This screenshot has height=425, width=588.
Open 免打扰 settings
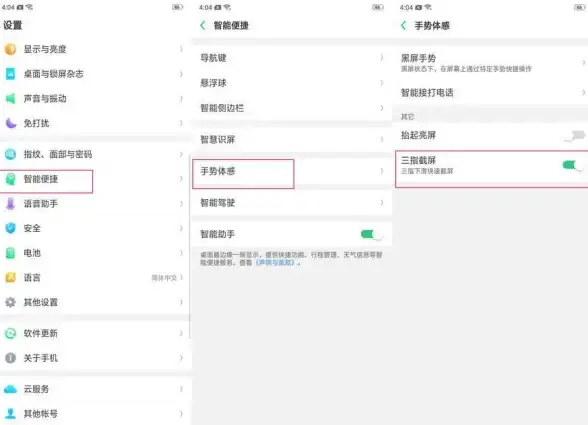(96, 123)
